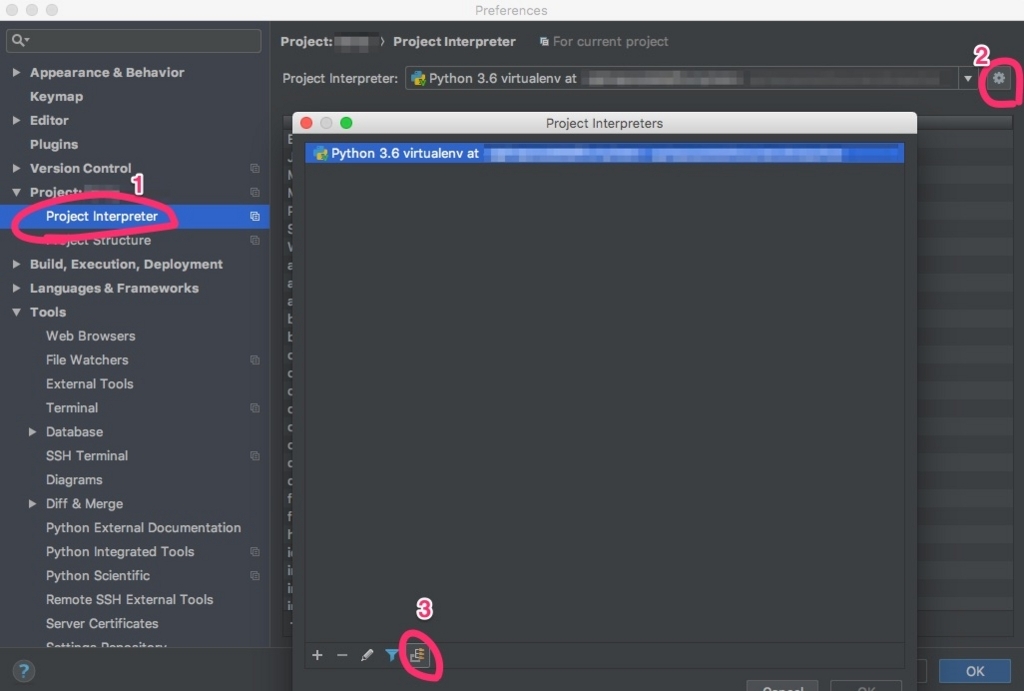Open the Plugins settings page
The width and height of the screenshot is (1024, 691).
[54, 144]
